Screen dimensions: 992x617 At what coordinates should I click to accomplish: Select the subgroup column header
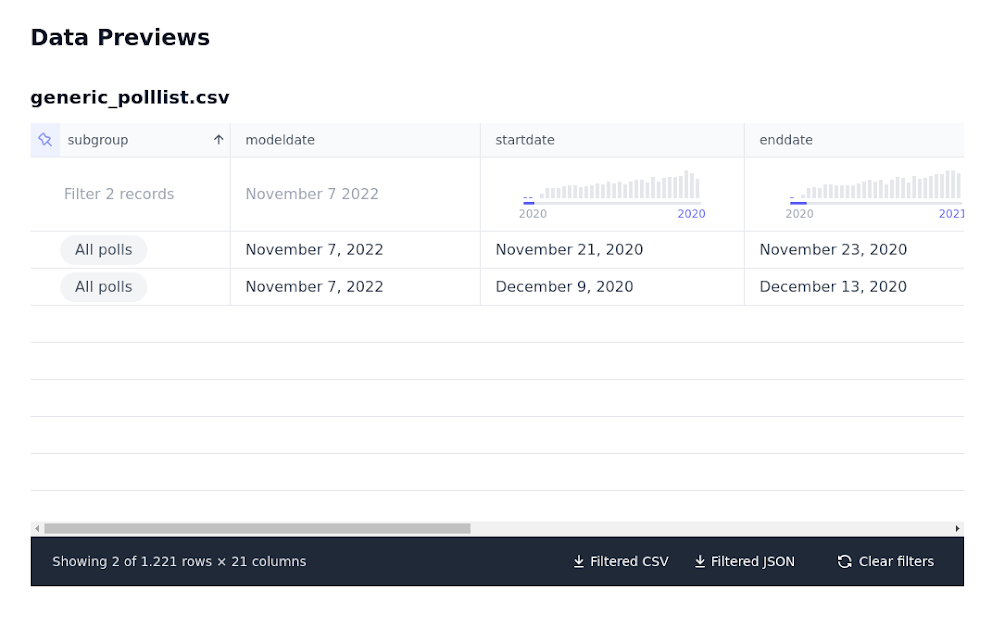(x=130, y=140)
